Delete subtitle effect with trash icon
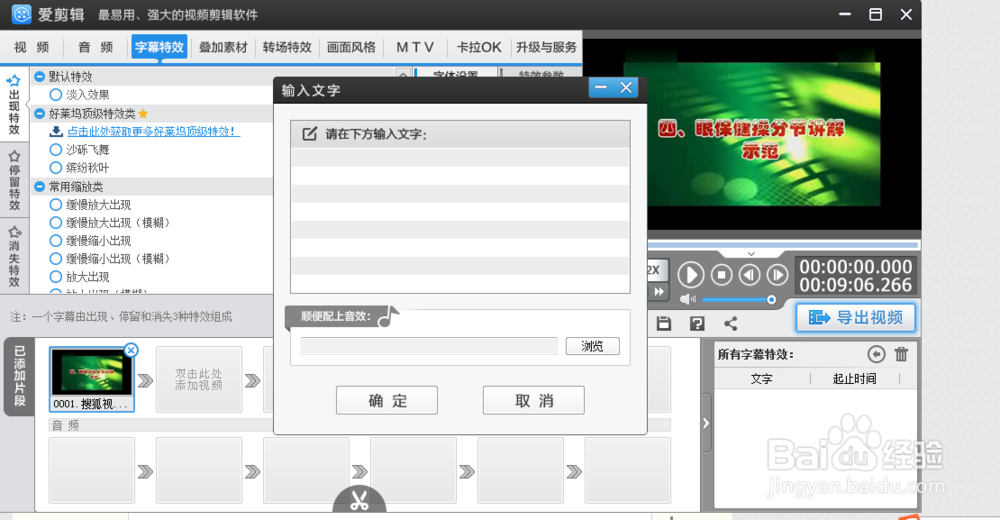Image resolution: width=1000 pixels, height=520 pixels. 901,354
